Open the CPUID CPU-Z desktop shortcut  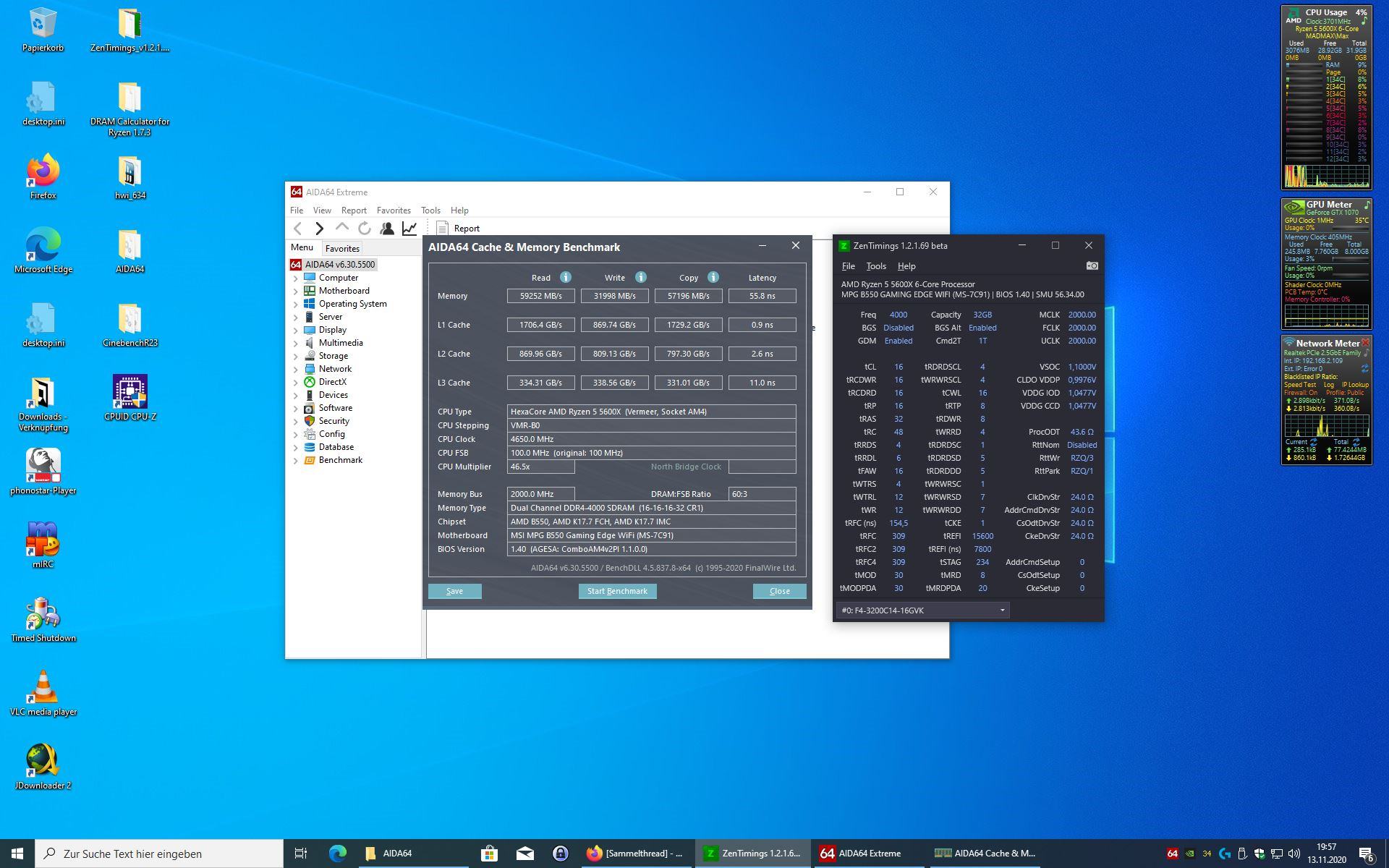130,398
